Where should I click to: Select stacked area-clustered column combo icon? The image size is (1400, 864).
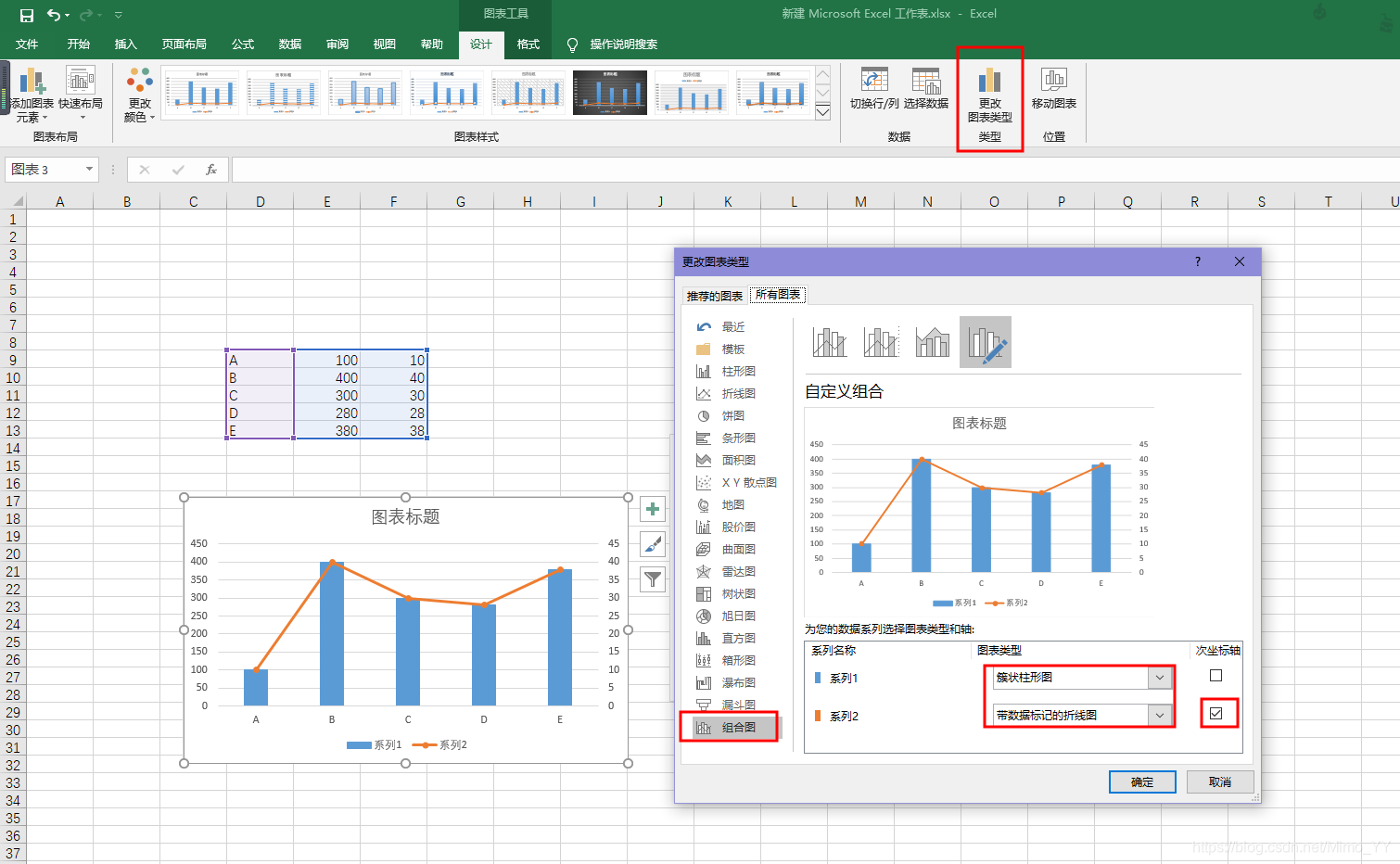point(932,342)
